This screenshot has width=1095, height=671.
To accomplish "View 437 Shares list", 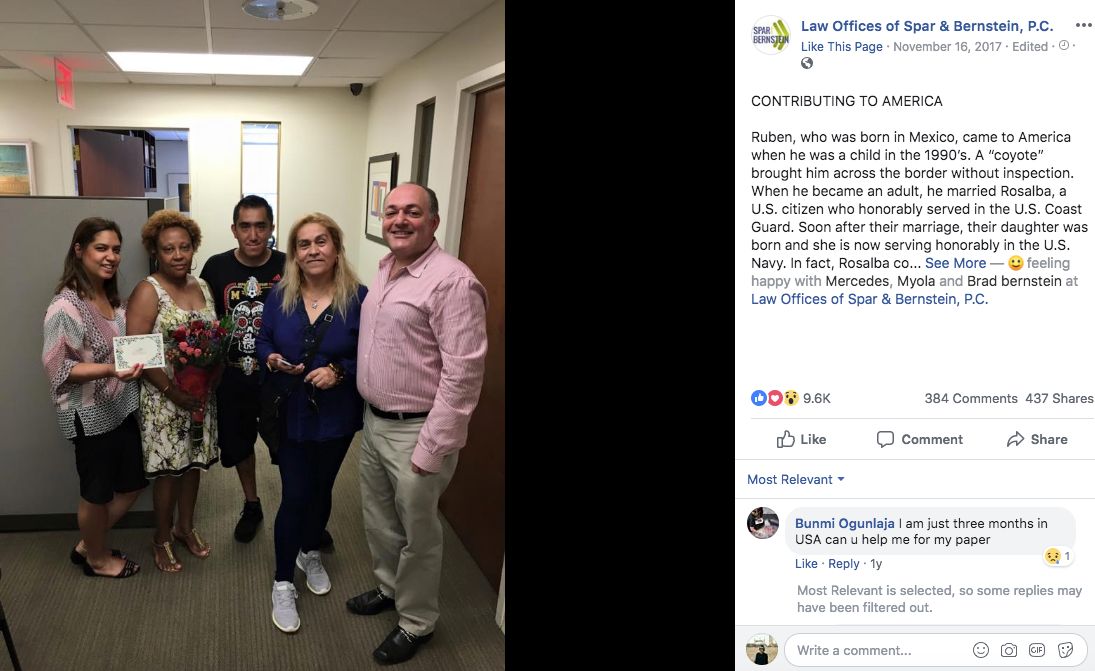I will (x=1059, y=399).
